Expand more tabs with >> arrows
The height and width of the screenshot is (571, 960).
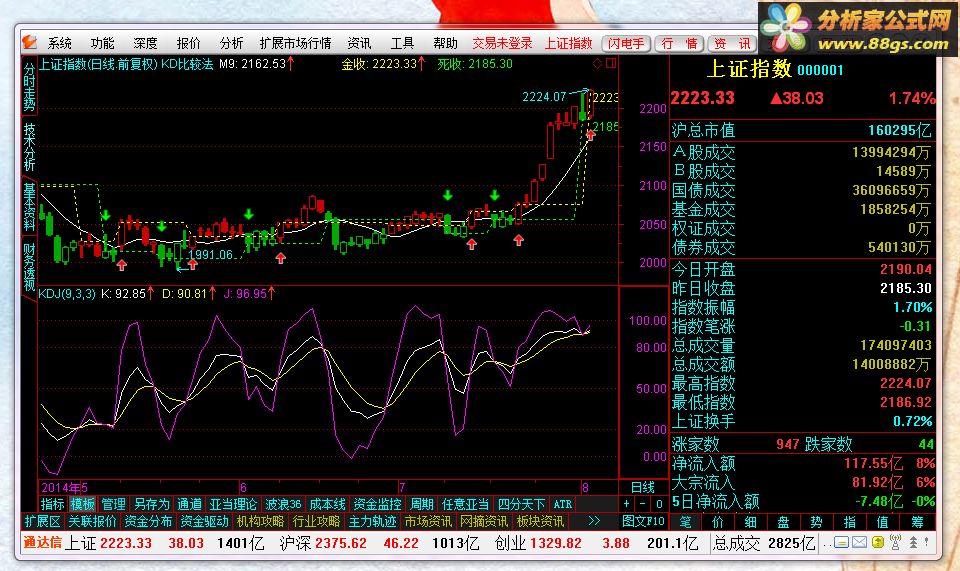pos(594,521)
